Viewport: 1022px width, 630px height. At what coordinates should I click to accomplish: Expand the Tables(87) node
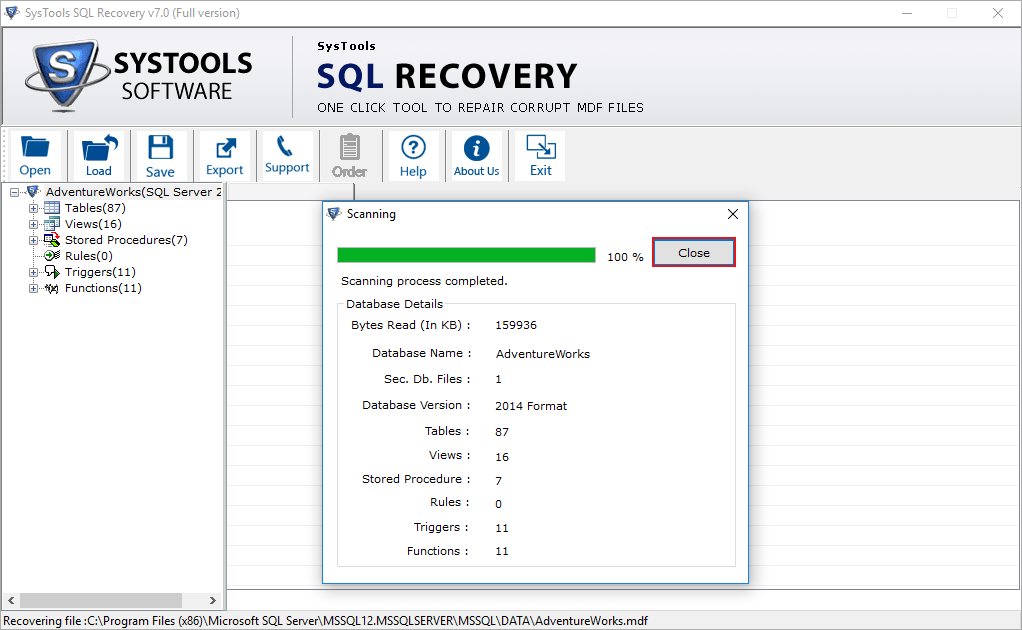[x=31, y=207]
